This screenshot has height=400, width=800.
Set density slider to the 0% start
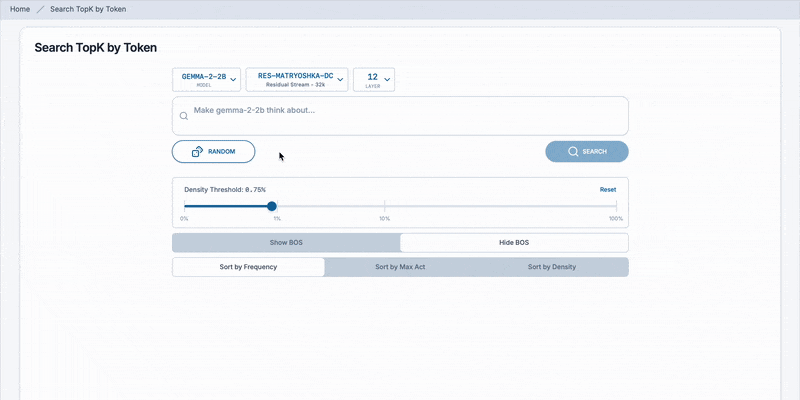(185, 206)
